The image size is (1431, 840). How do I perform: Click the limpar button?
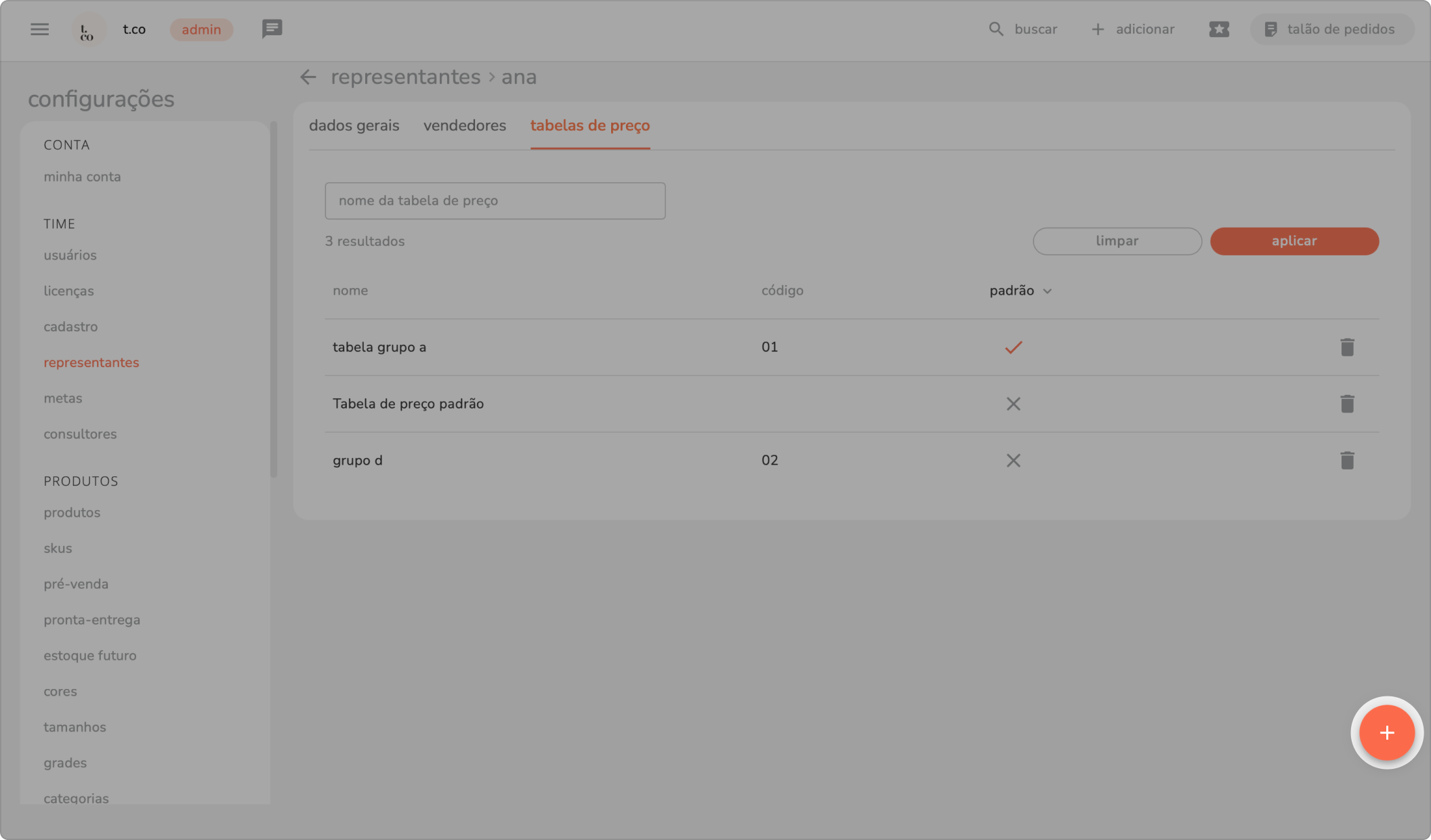click(x=1117, y=241)
